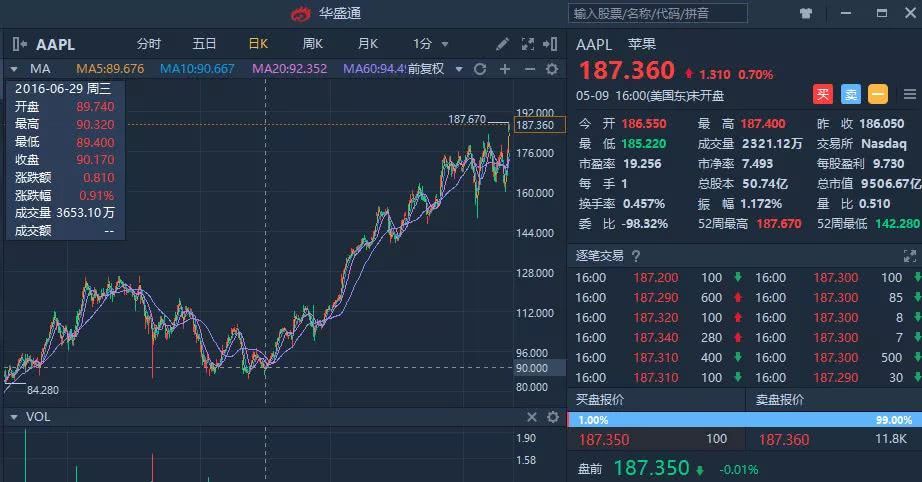922x482 pixels.
Task: Open the 1分 interval dropdown arrow
Action: [x=445, y=44]
